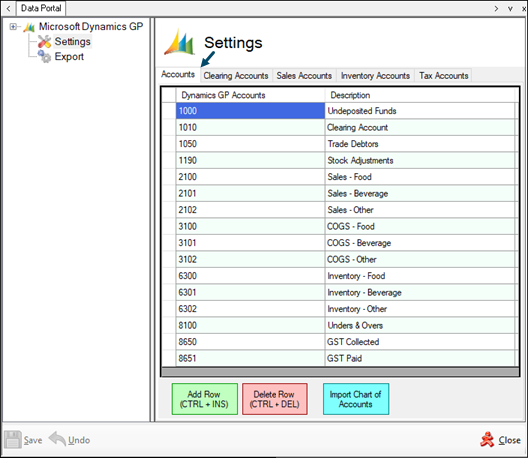Click the Inventory - Beverage description cell
Viewport: 528px width, 458px height.
420,292
